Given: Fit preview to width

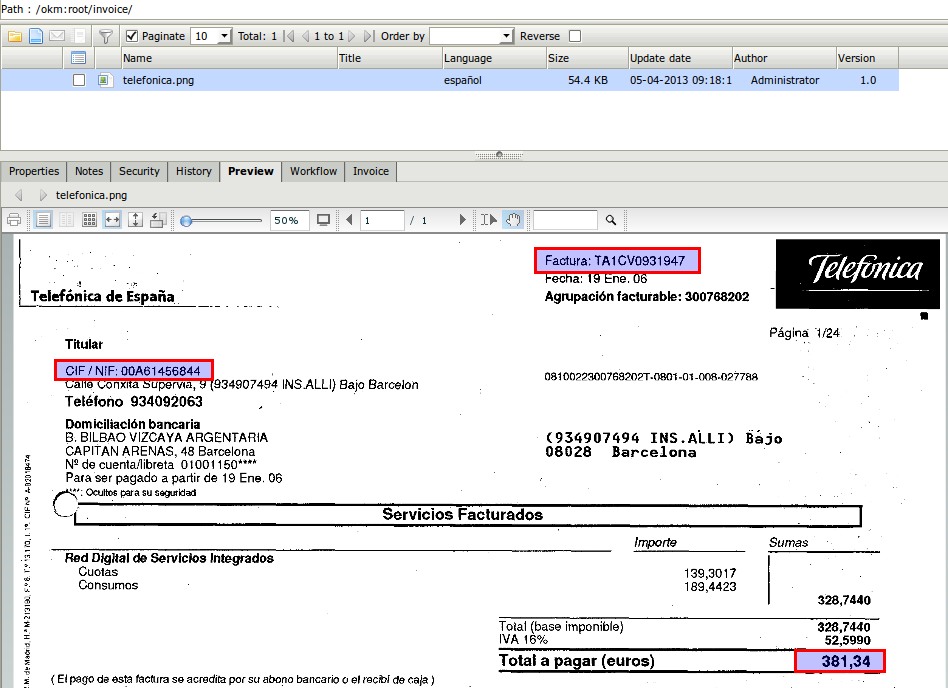Looking at the screenshot, I should (x=112, y=220).
